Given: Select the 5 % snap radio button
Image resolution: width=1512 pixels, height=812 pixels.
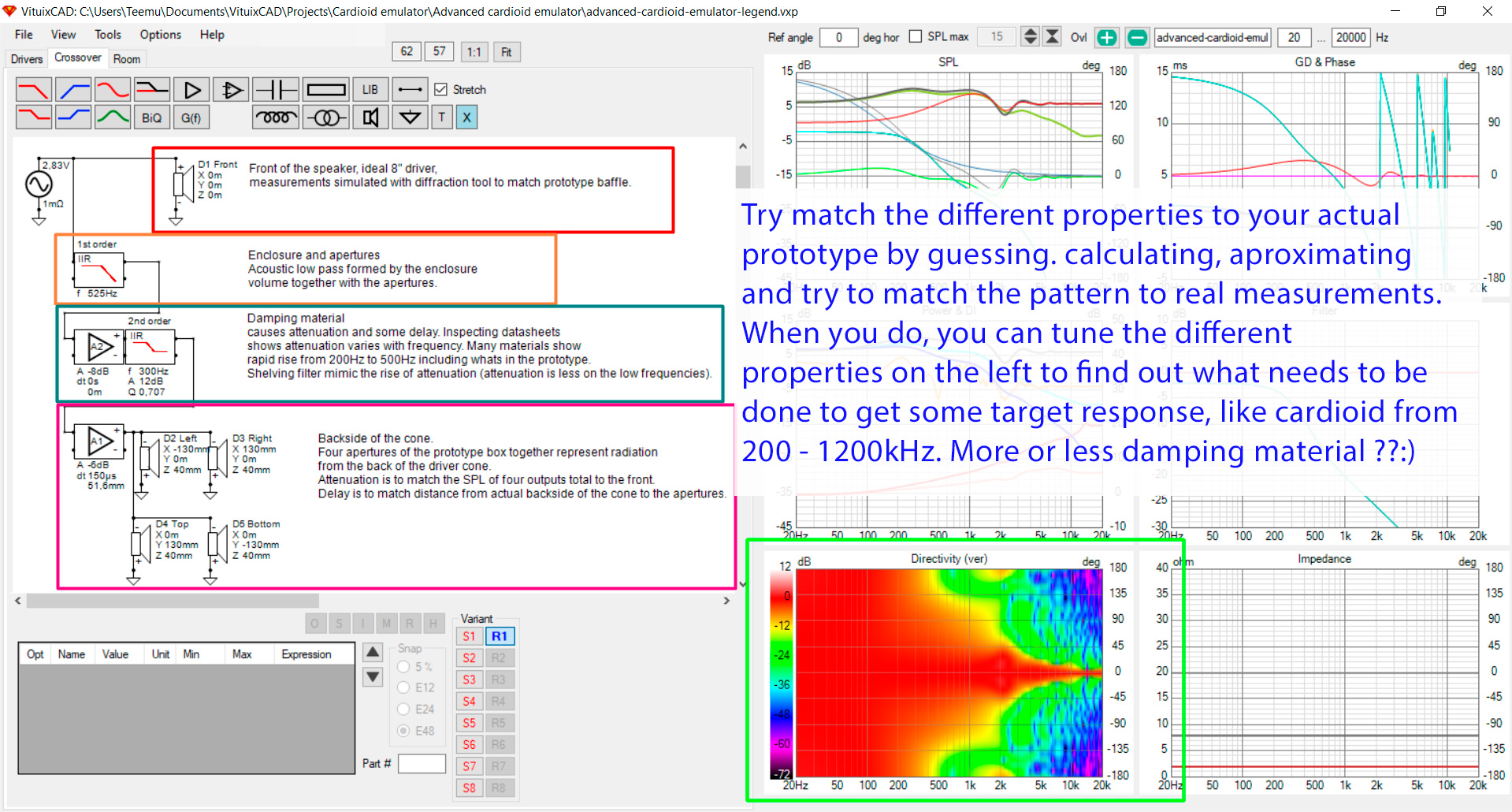Looking at the screenshot, I should tap(403, 667).
